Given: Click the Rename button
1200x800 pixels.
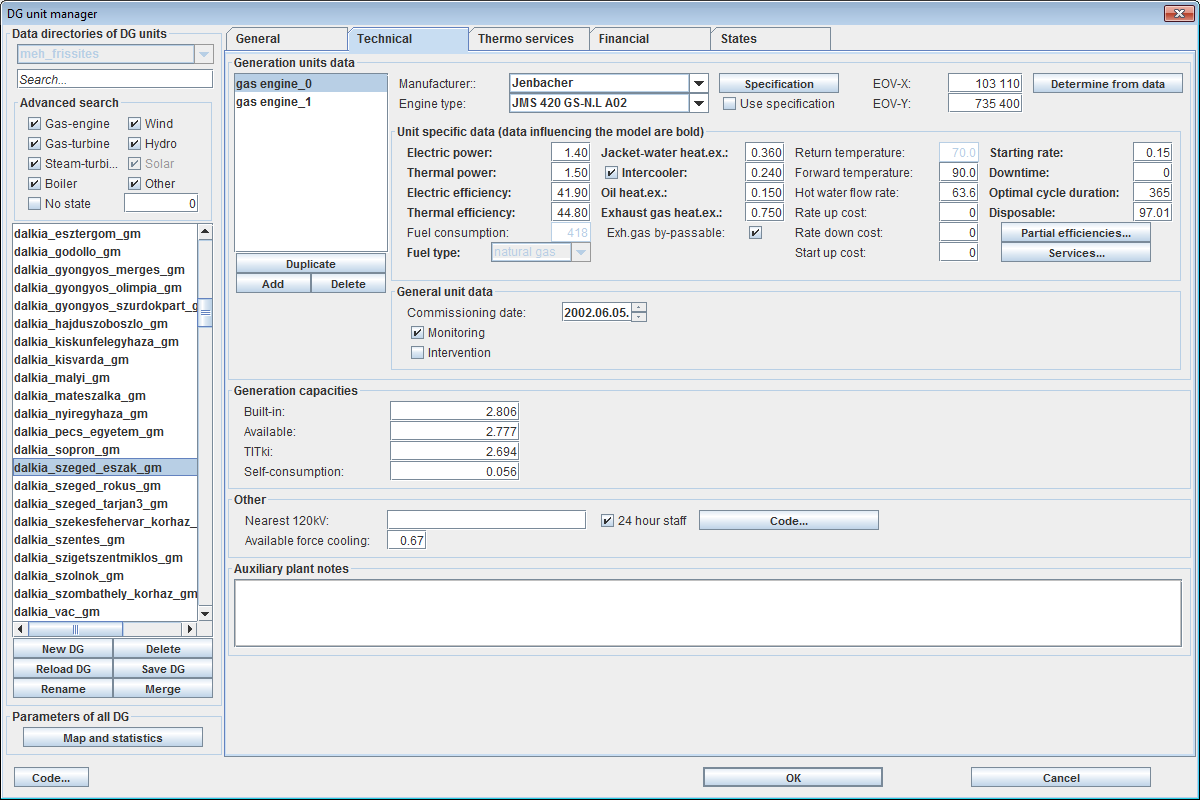Looking at the screenshot, I should 63,689.
